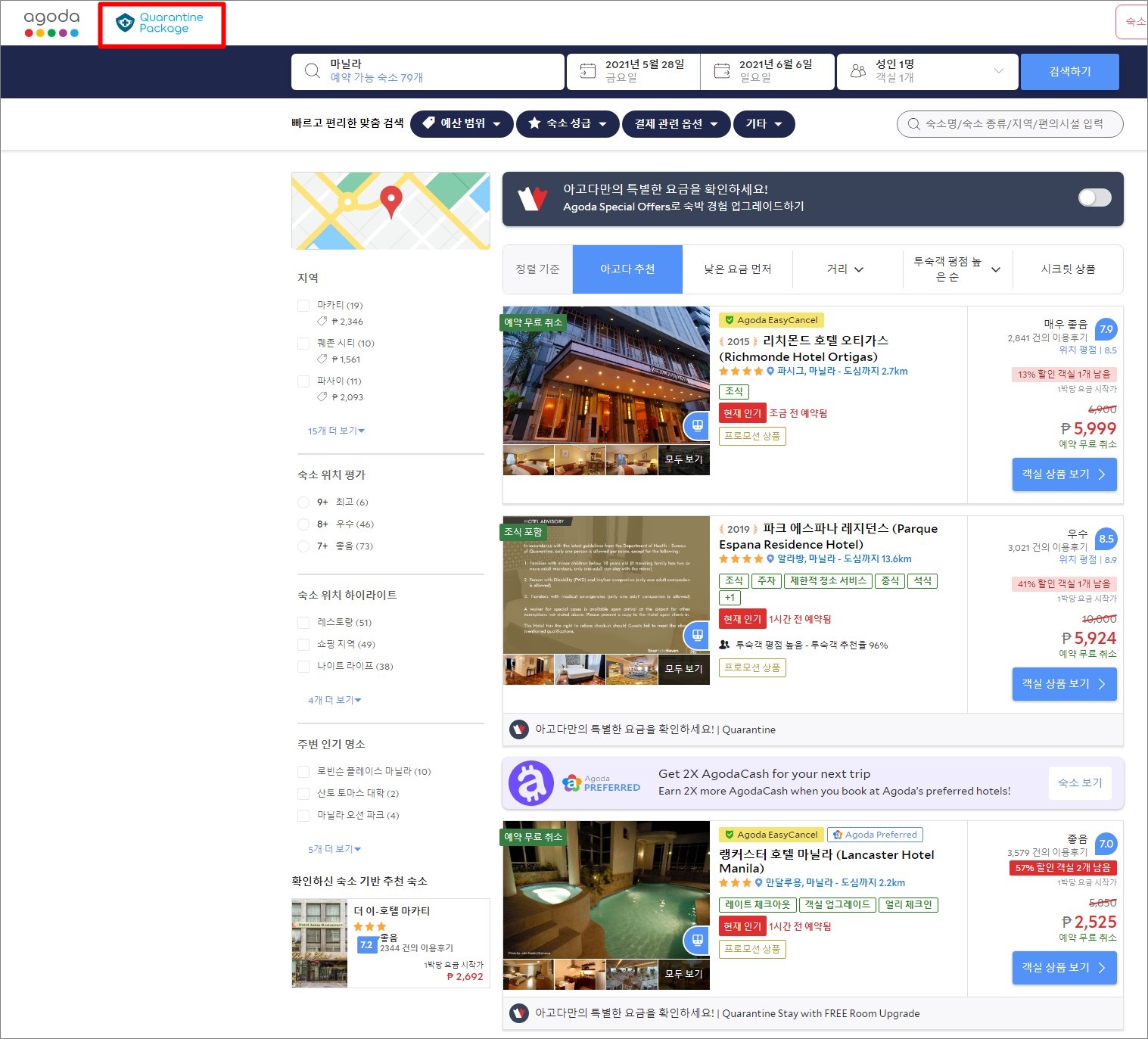Click the 7.0 rating badge

click(1106, 844)
